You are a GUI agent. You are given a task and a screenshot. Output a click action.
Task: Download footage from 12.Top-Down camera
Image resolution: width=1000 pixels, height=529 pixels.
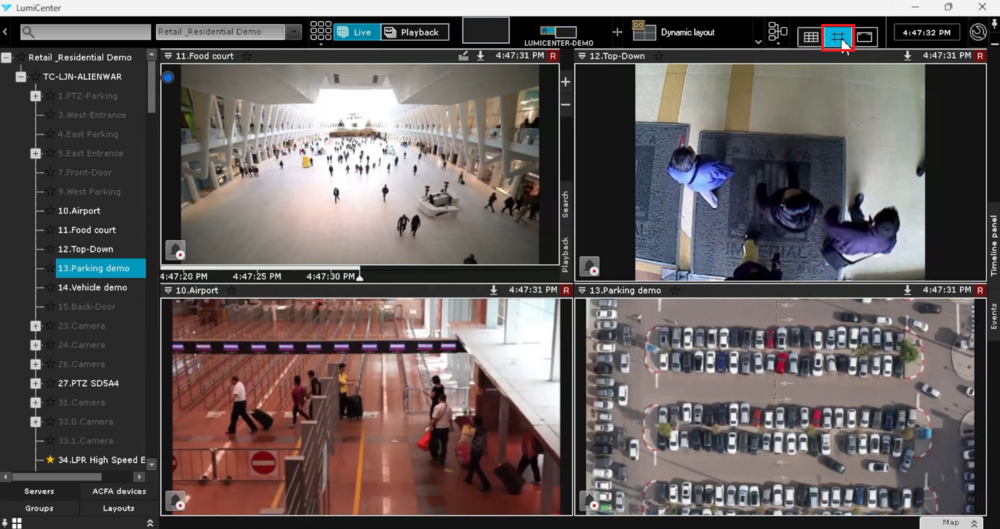908,56
